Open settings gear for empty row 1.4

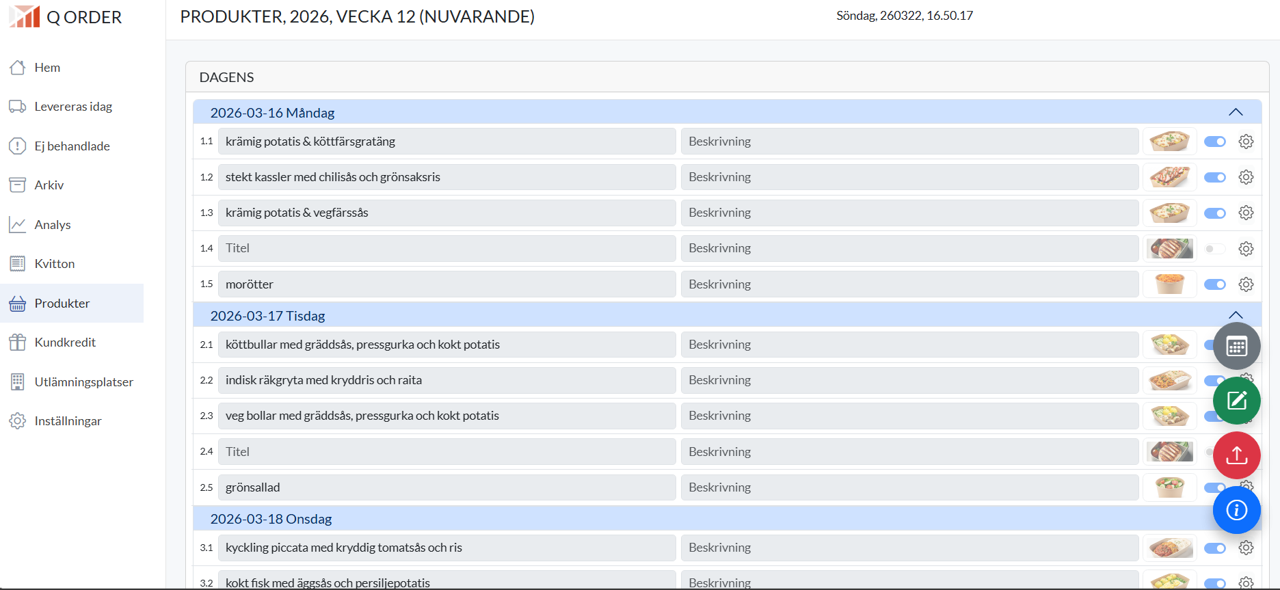[x=1246, y=249]
